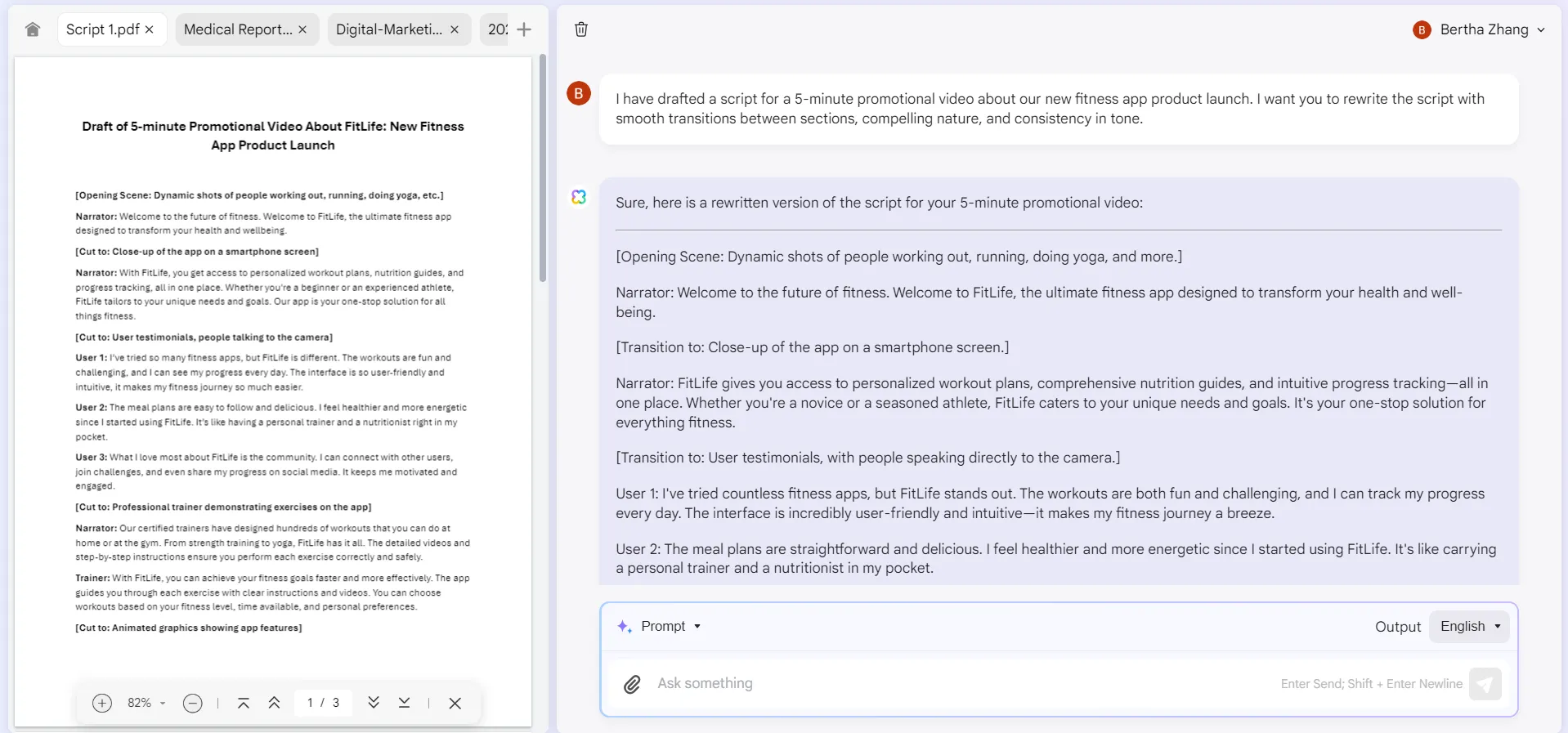Screen dimensions: 1568x733
Task: Click 'Bertha Zhang' user name
Action: (x=1484, y=30)
